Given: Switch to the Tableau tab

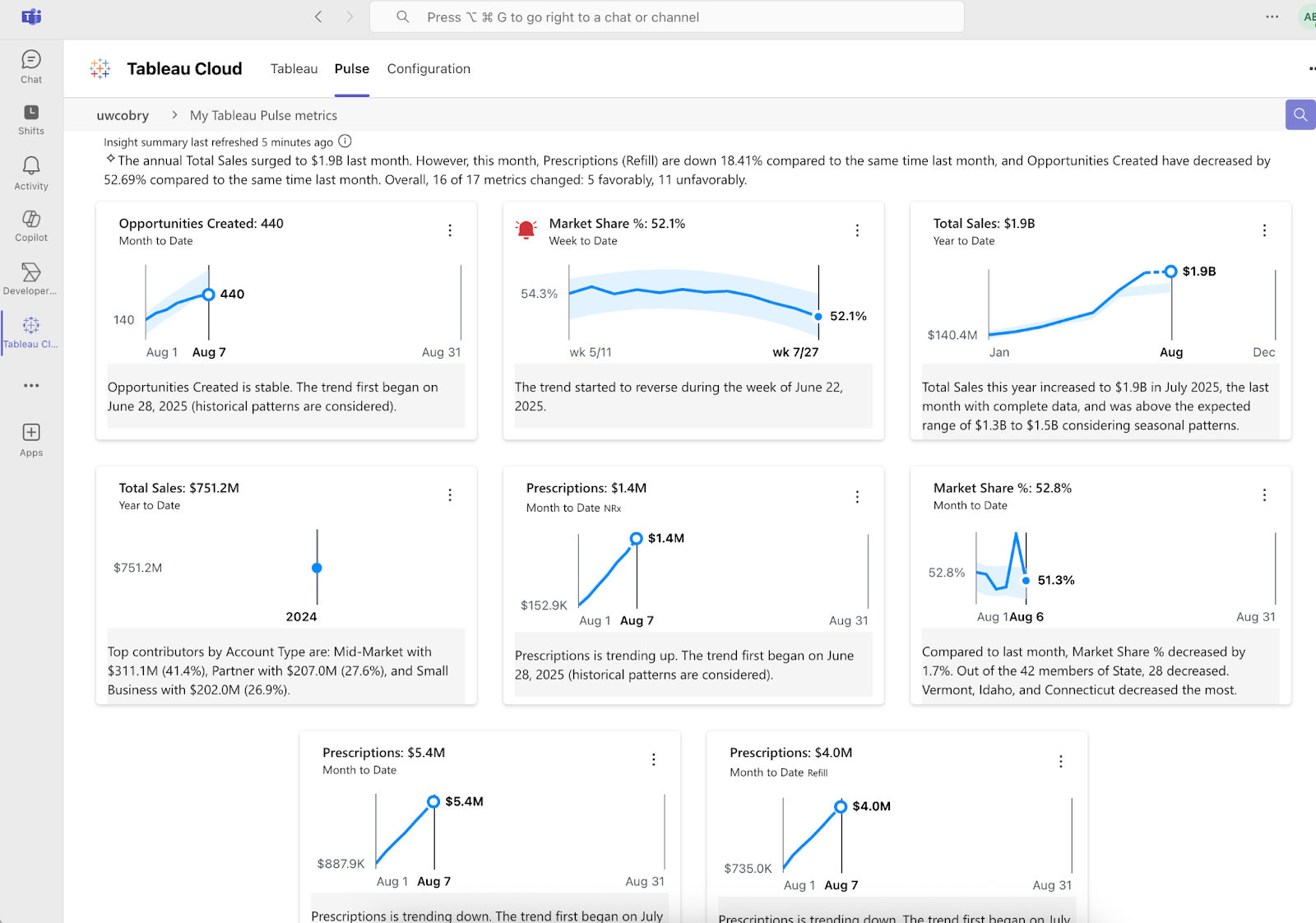Looking at the screenshot, I should click(294, 68).
